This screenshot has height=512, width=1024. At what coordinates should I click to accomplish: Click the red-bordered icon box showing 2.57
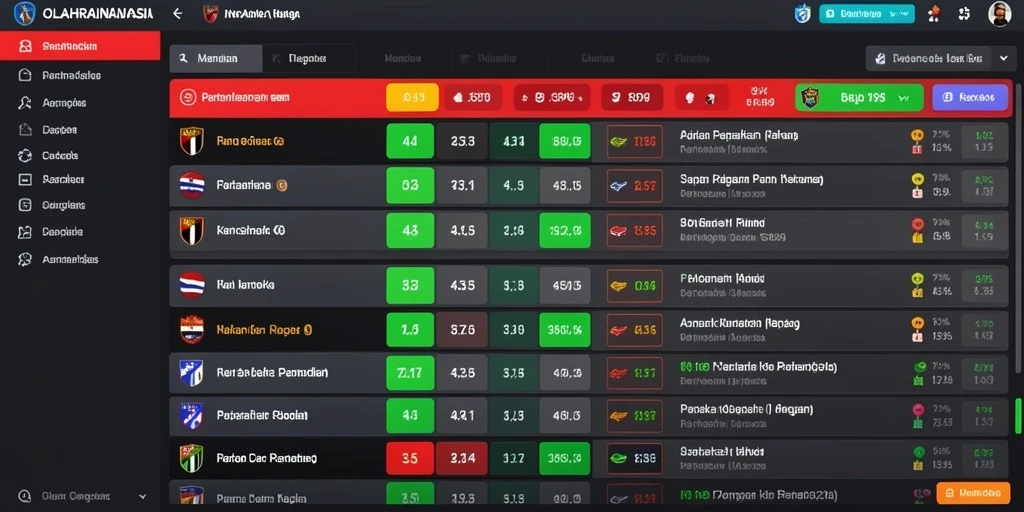point(634,186)
